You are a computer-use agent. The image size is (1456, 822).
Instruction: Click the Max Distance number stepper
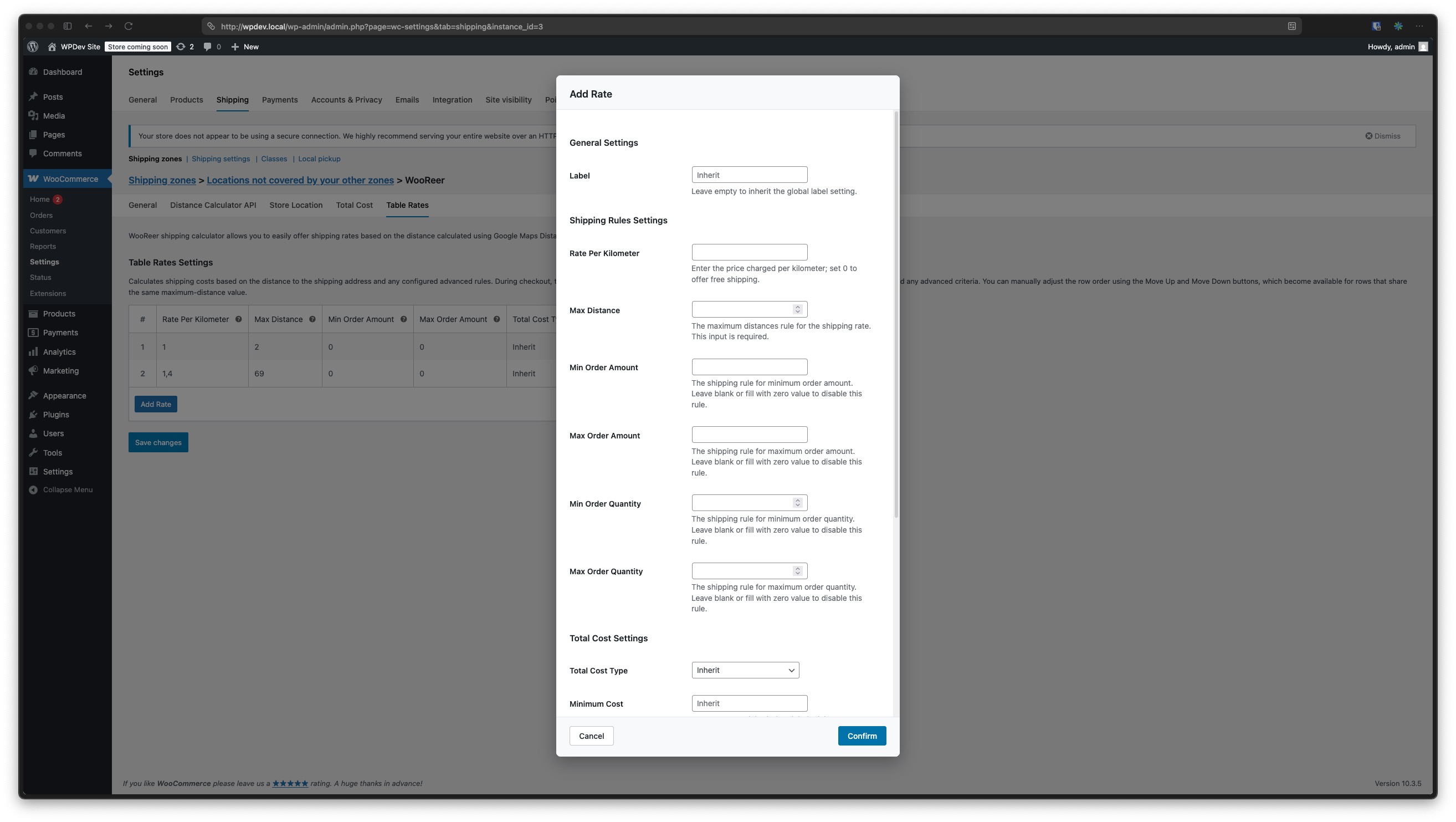click(x=797, y=310)
